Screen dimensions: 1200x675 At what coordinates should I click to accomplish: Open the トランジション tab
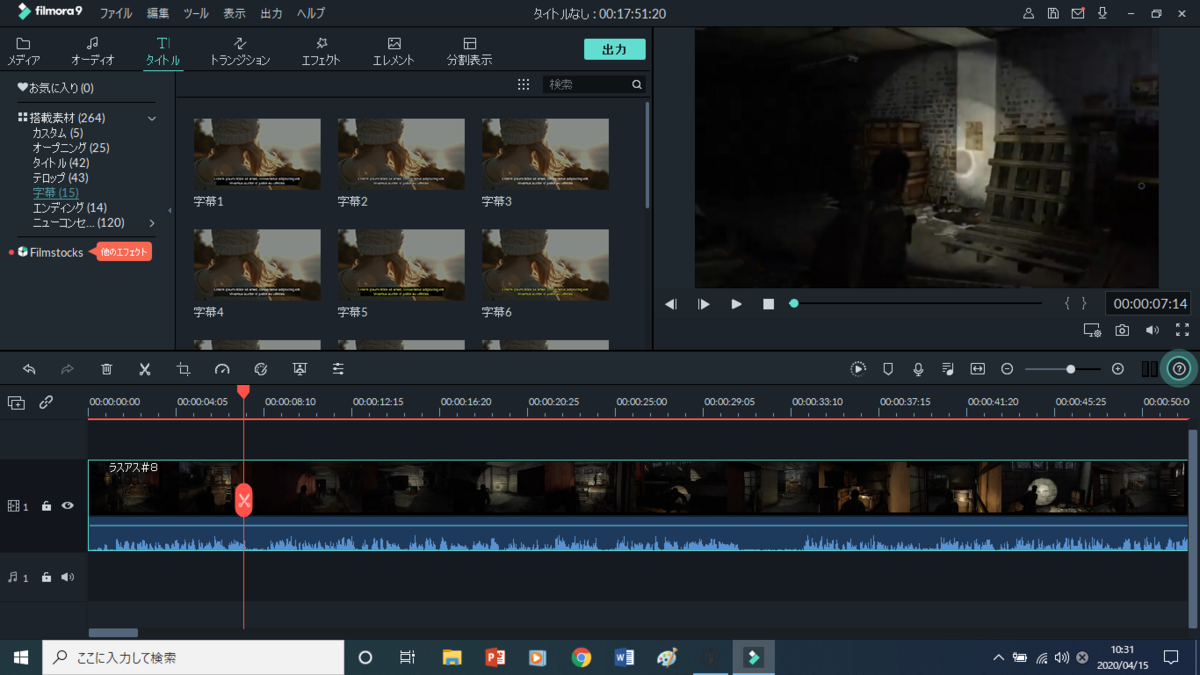click(x=240, y=51)
